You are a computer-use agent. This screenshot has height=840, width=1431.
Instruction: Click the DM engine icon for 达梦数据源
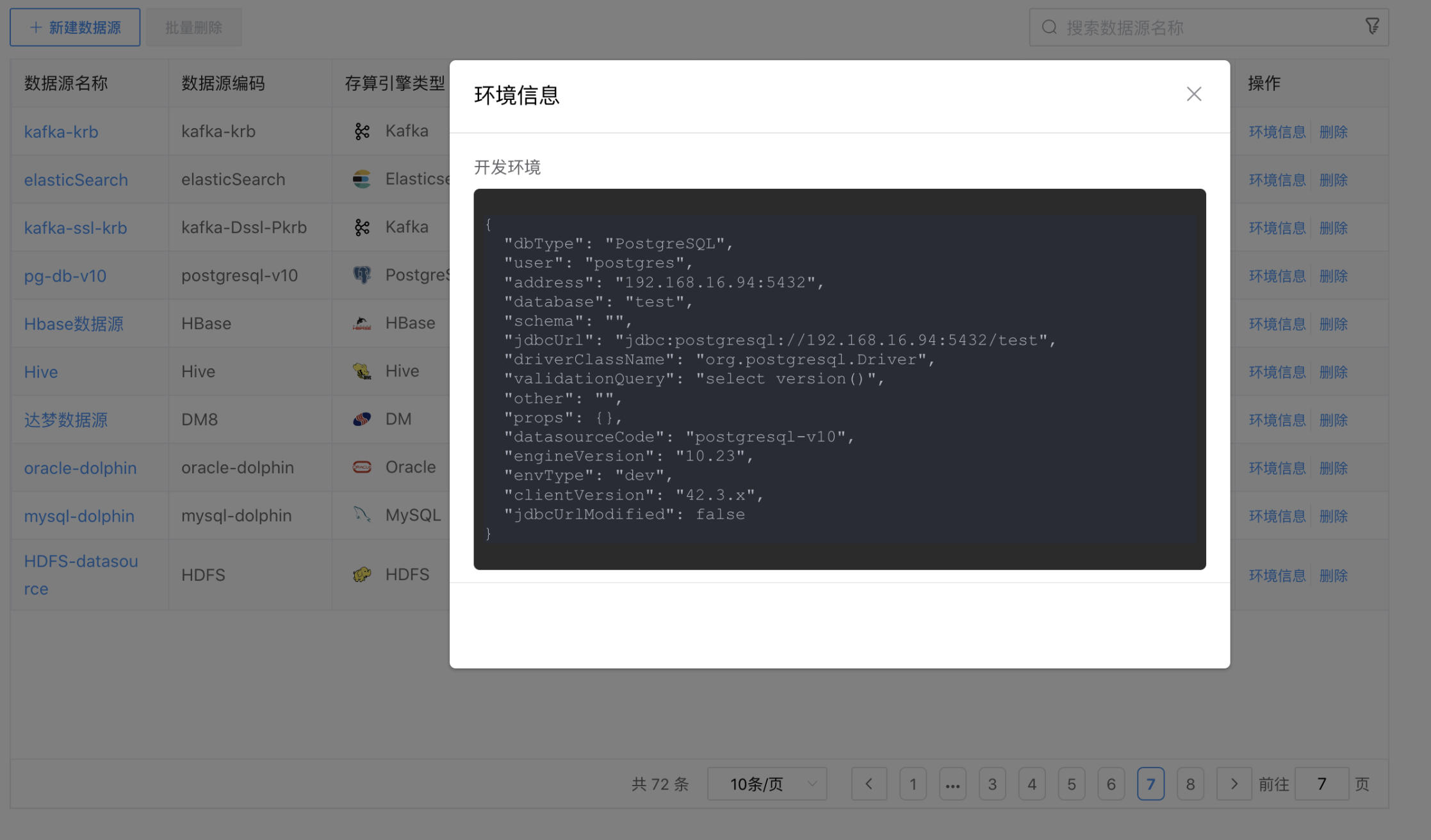pyautogui.click(x=362, y=419)
